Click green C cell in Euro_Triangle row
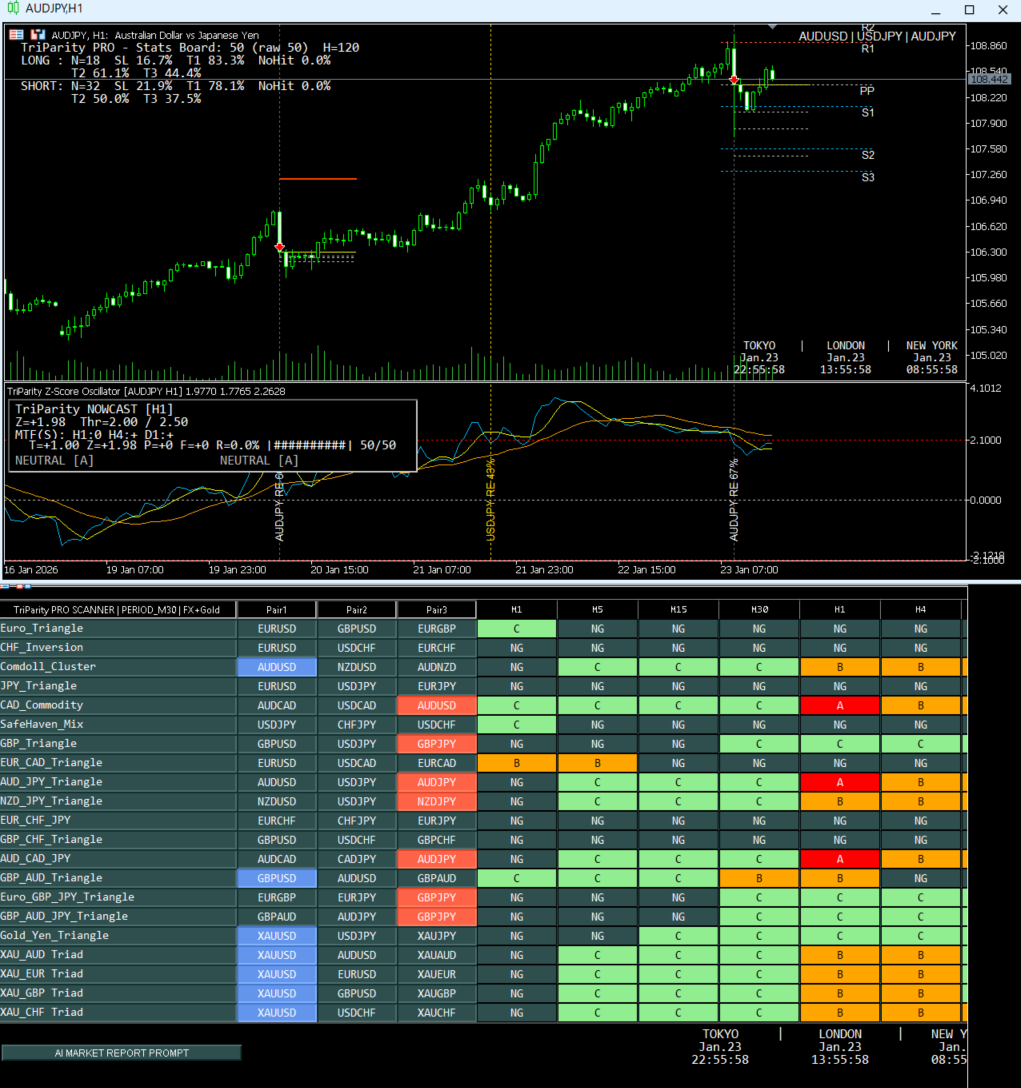 517,629
